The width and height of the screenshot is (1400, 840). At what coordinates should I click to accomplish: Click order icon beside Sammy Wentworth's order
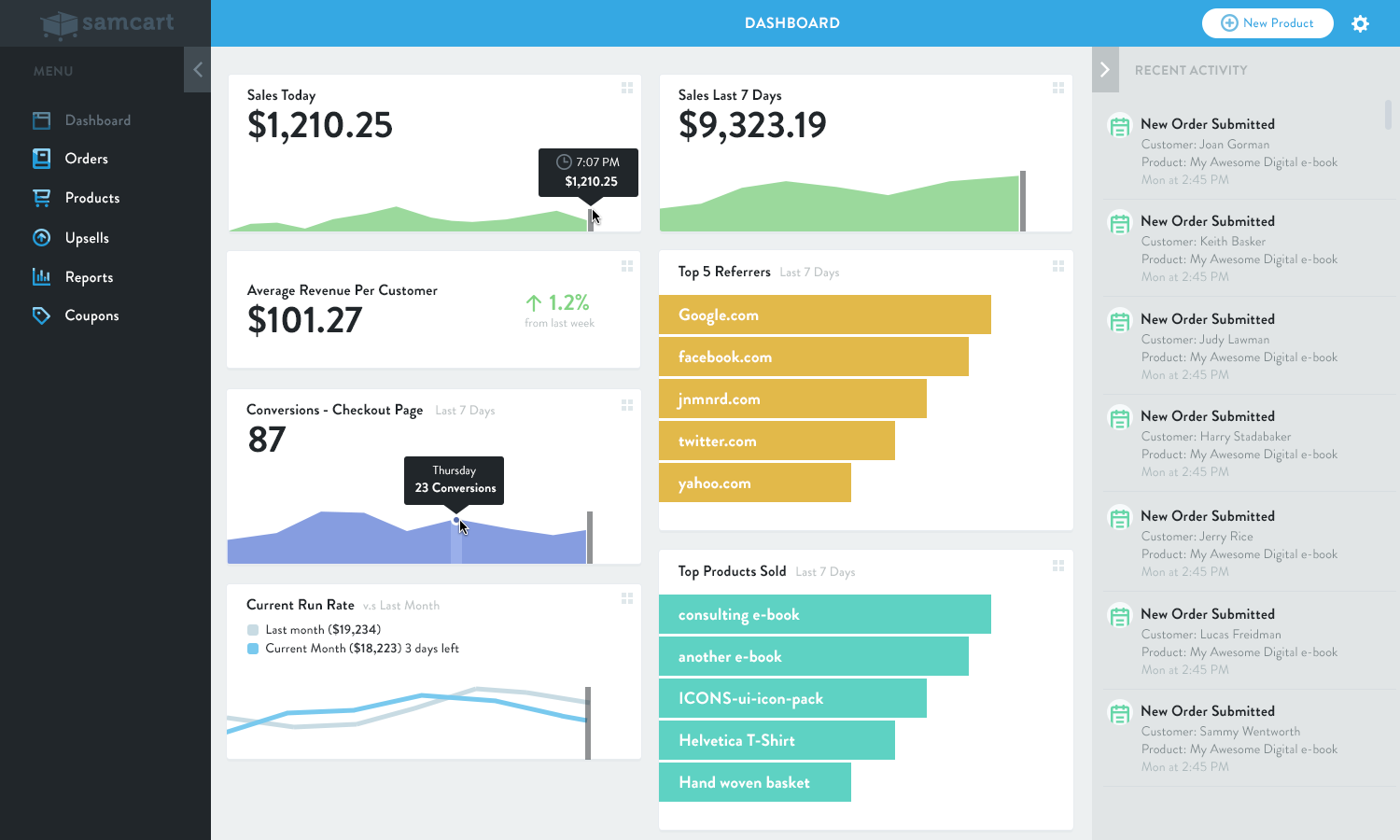tap(1119, 712)
